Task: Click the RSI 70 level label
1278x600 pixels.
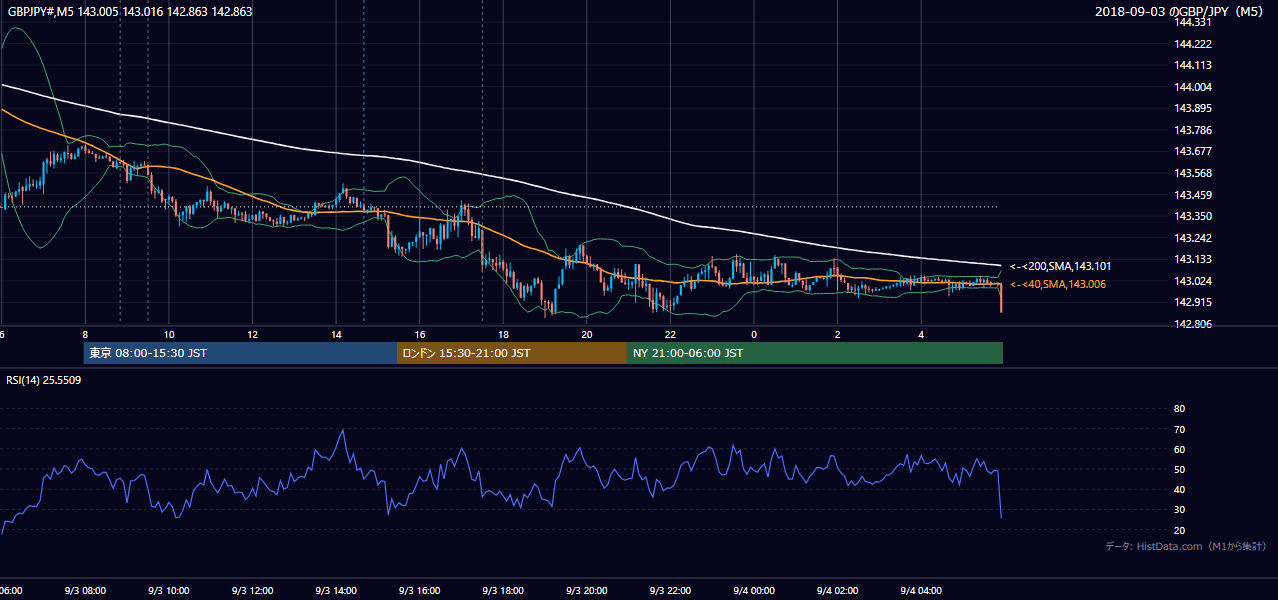Action: point(1179,429)
